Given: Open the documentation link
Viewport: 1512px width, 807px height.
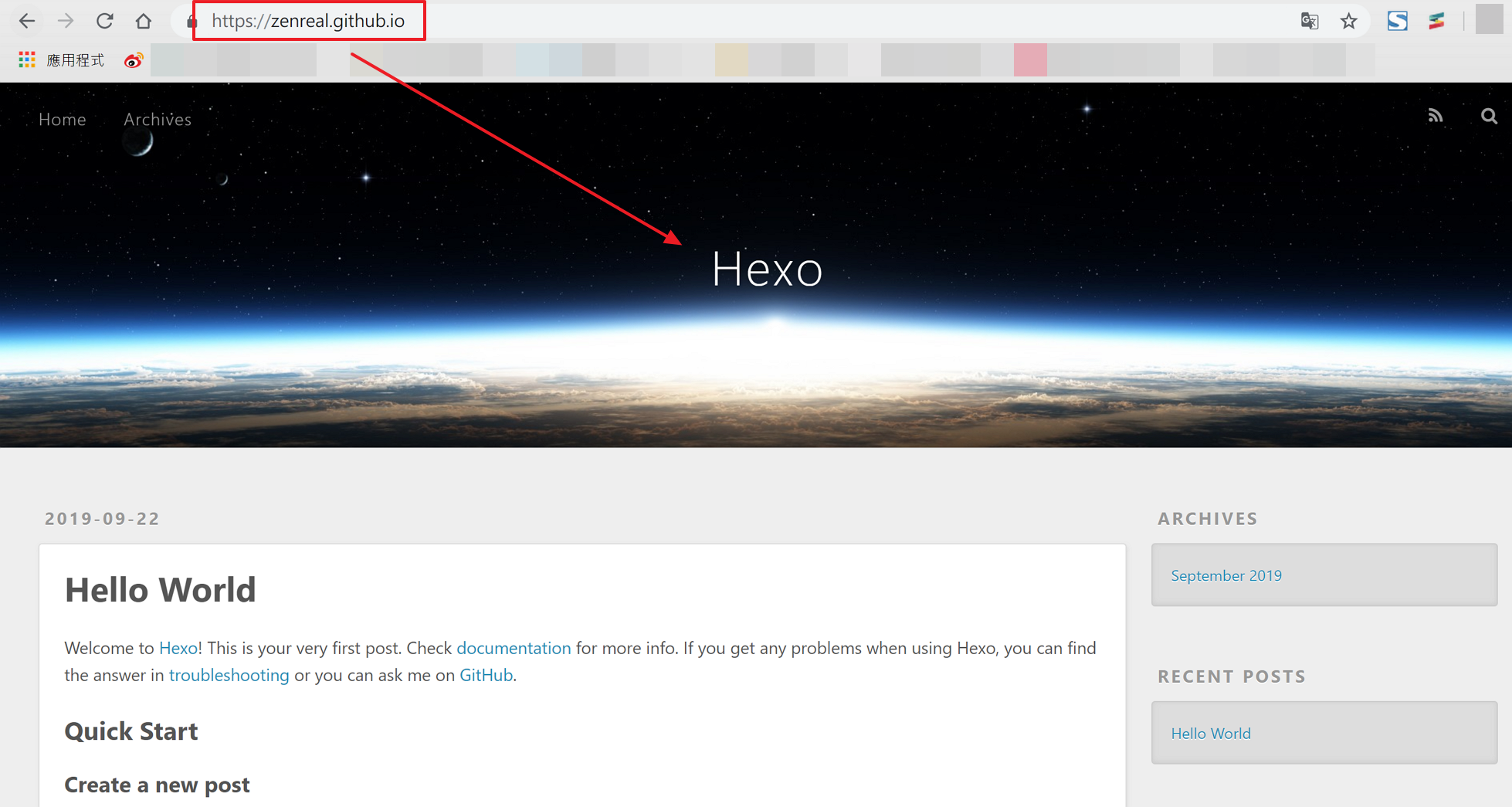Looking at the screenshot, I should click(514, 648).
